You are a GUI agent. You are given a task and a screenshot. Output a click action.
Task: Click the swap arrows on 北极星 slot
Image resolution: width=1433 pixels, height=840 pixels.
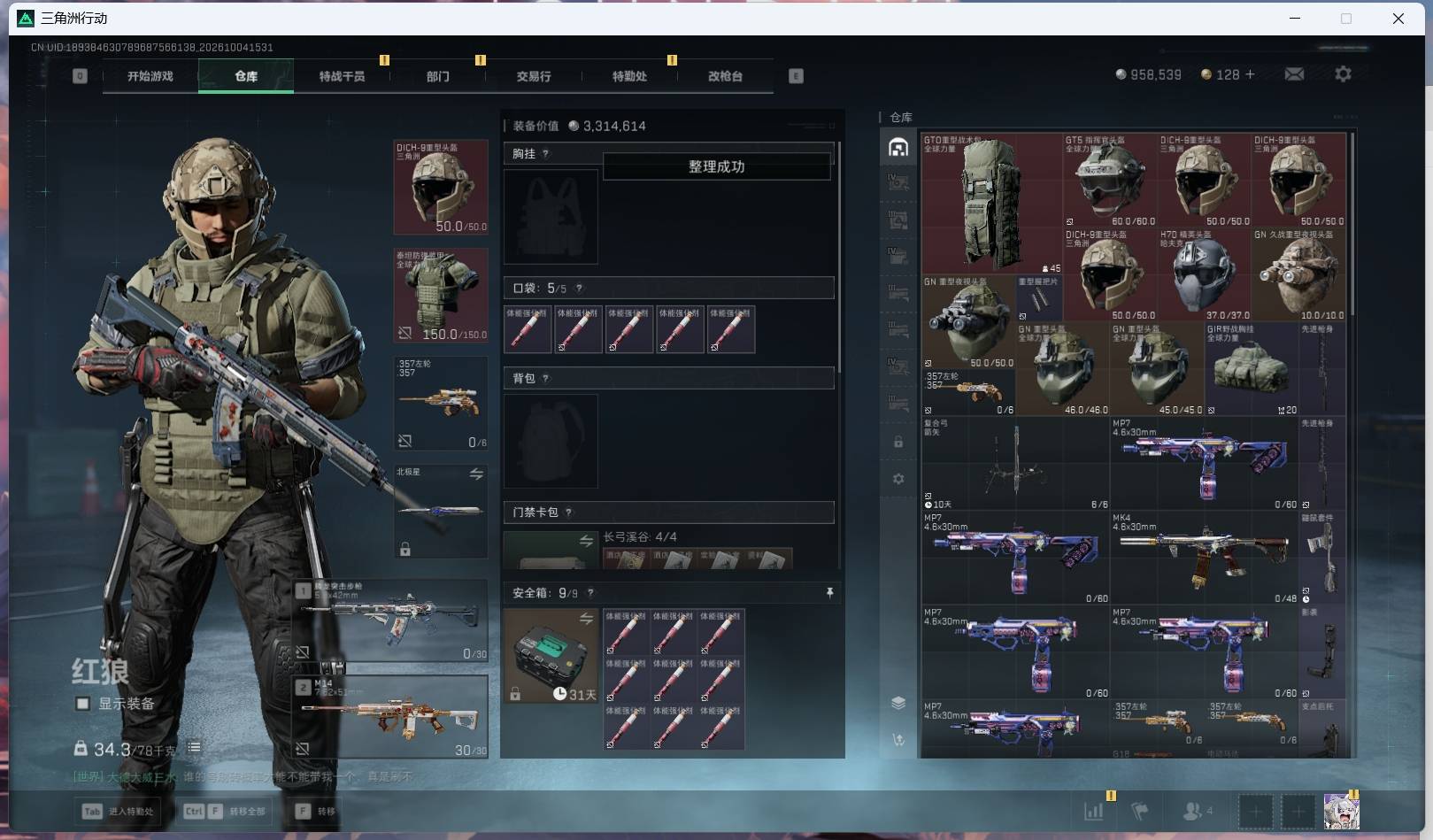(476, 474)
